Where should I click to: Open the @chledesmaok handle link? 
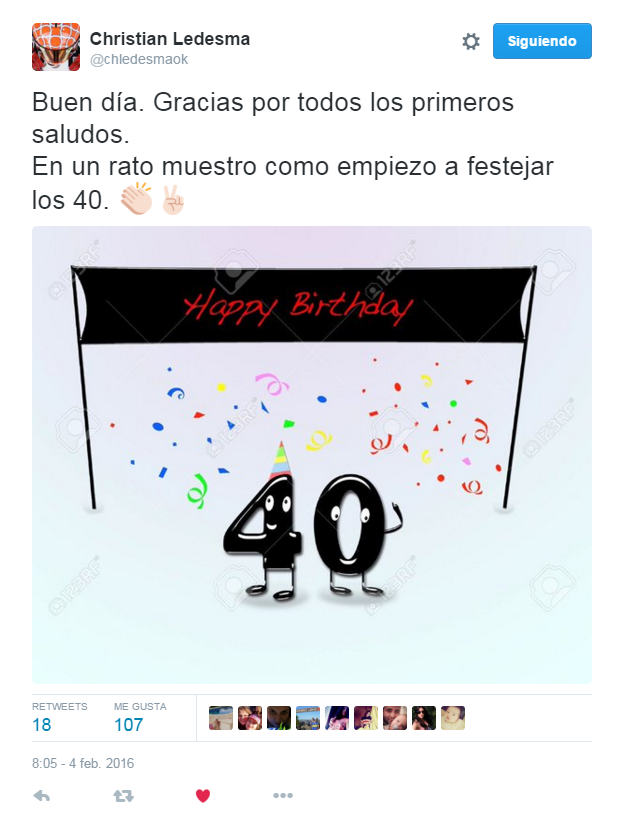[x=139, y=59]
